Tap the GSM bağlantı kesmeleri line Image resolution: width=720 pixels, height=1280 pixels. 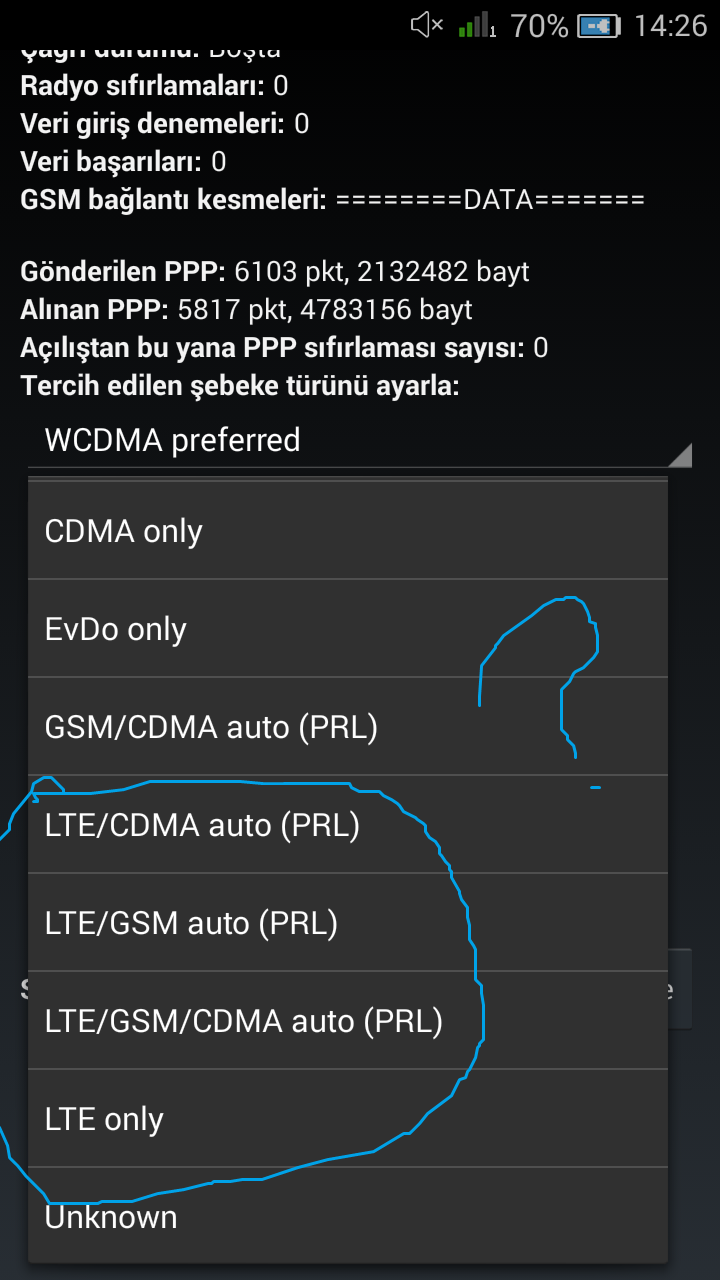[x=332, y=200]
